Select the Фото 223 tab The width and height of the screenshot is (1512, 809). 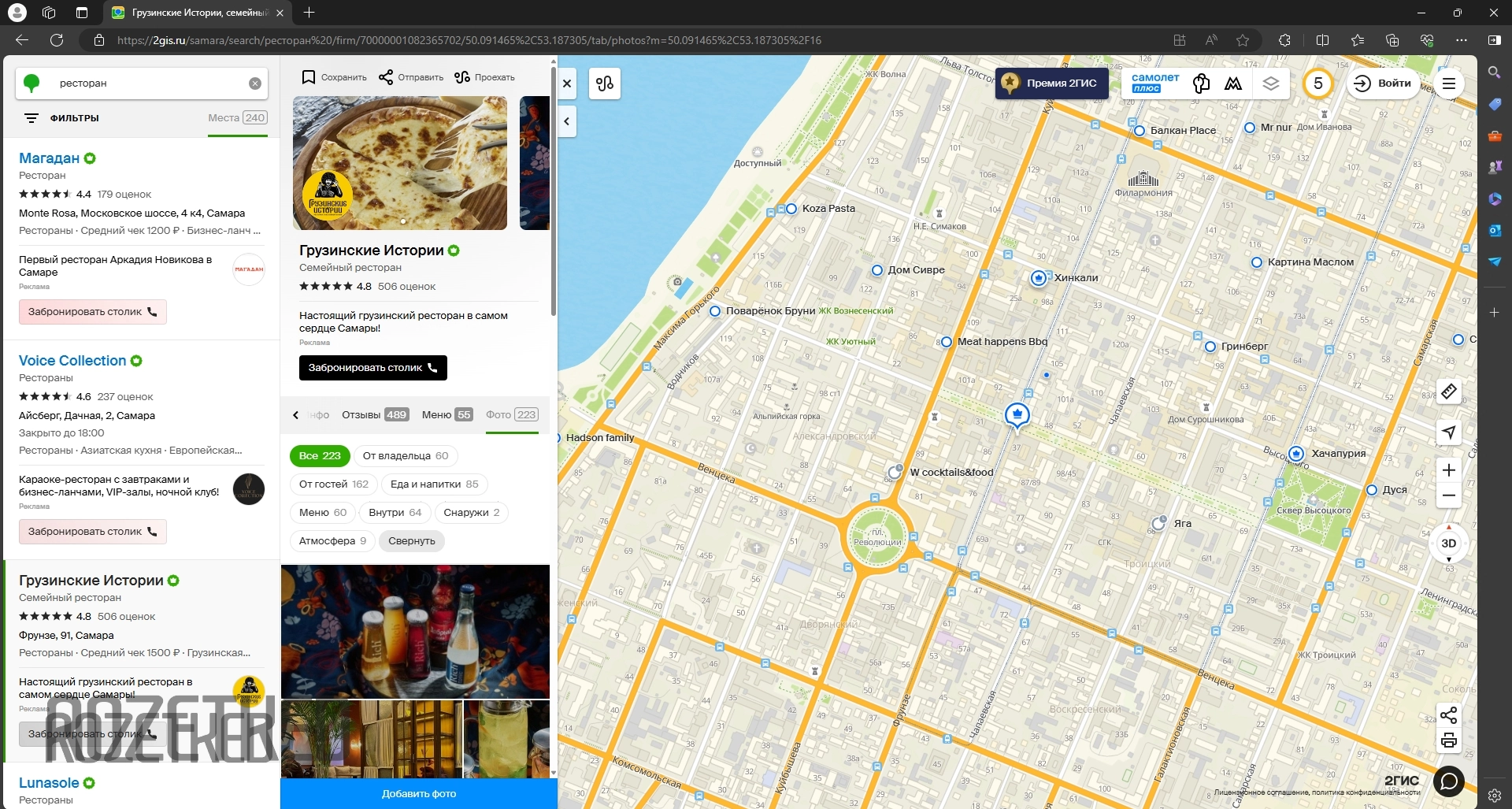click(512, 415)
